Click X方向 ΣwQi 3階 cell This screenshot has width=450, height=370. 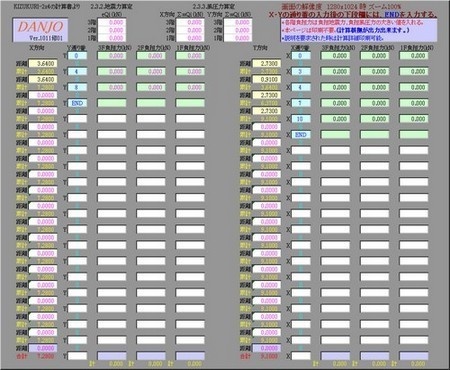click(x=190, y=22)
